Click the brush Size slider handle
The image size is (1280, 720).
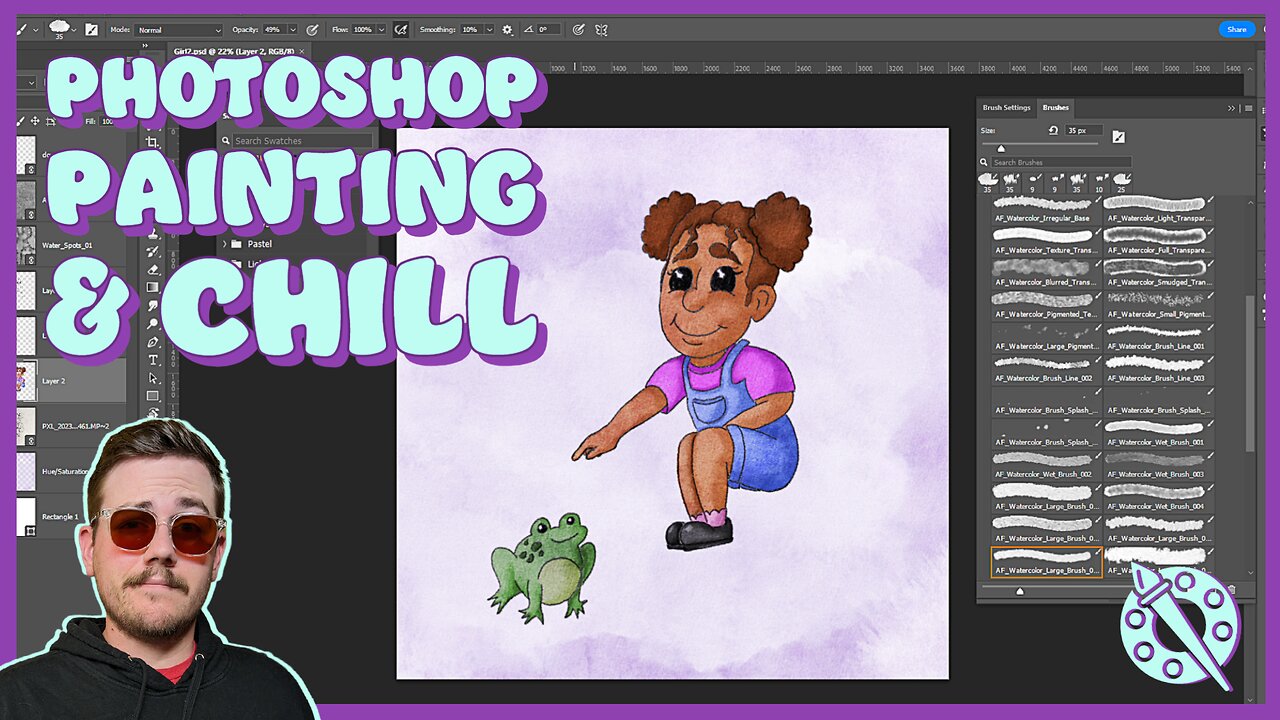[x=1001, y=149]
